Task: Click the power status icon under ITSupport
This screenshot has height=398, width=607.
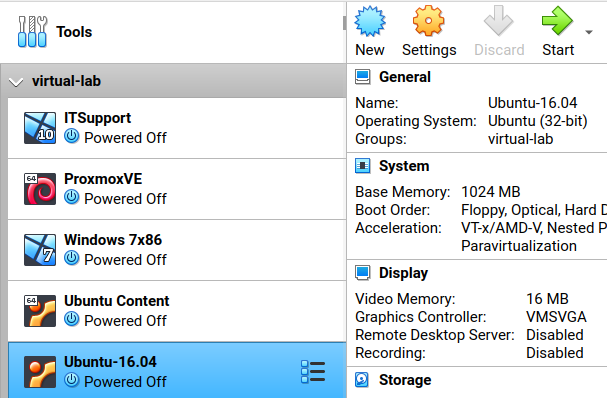Action: pos(72,136)
